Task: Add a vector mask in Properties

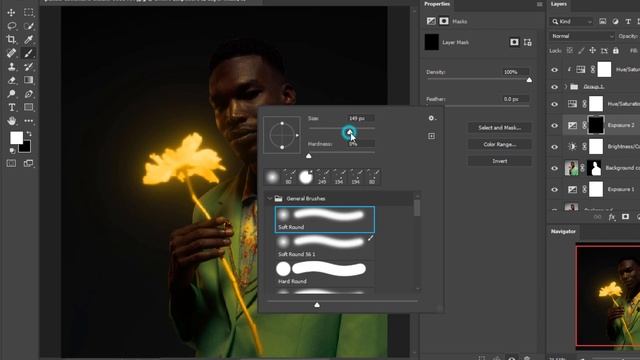Action: click(527, 42)
